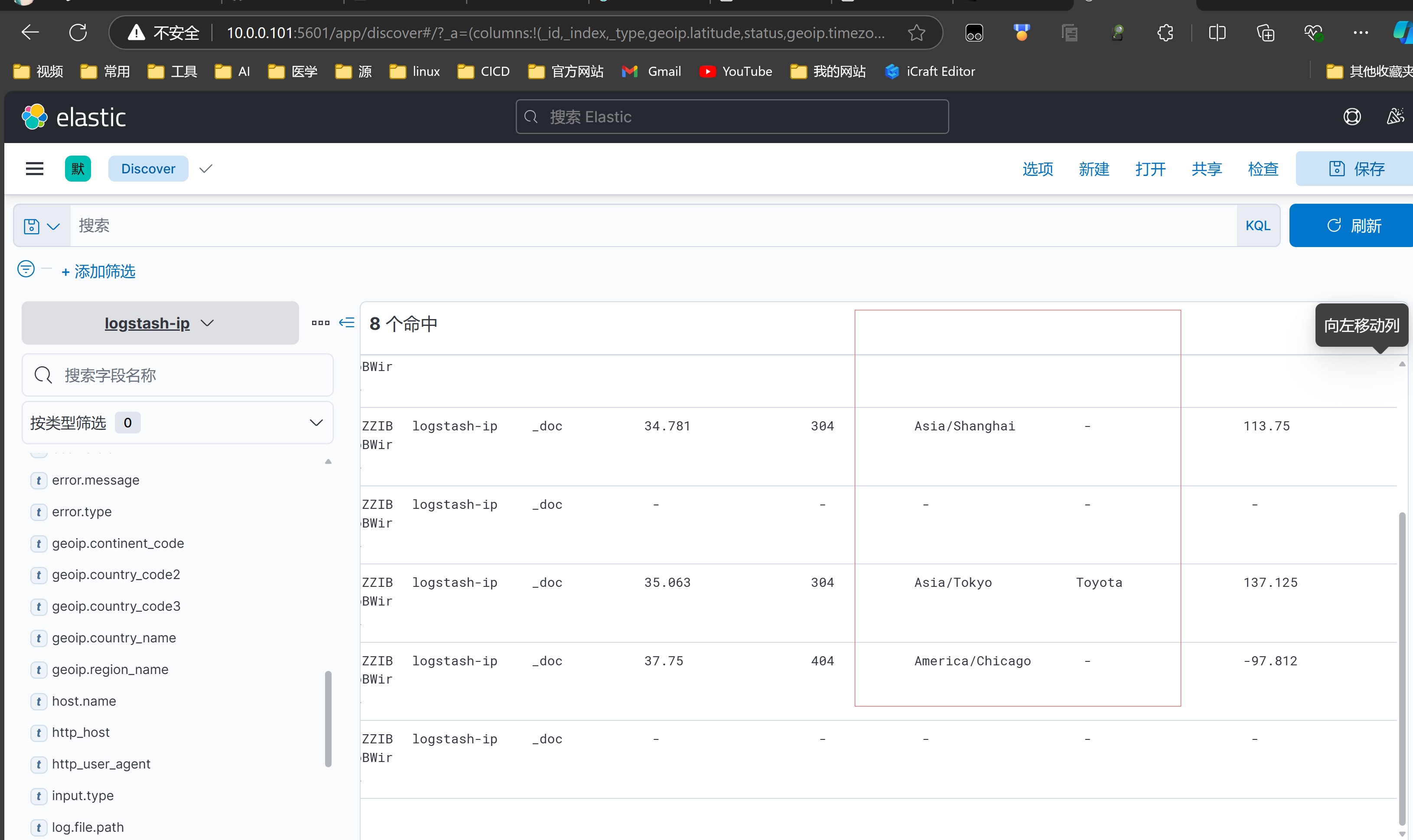Click the America/Chicago timezone cell

972,661
